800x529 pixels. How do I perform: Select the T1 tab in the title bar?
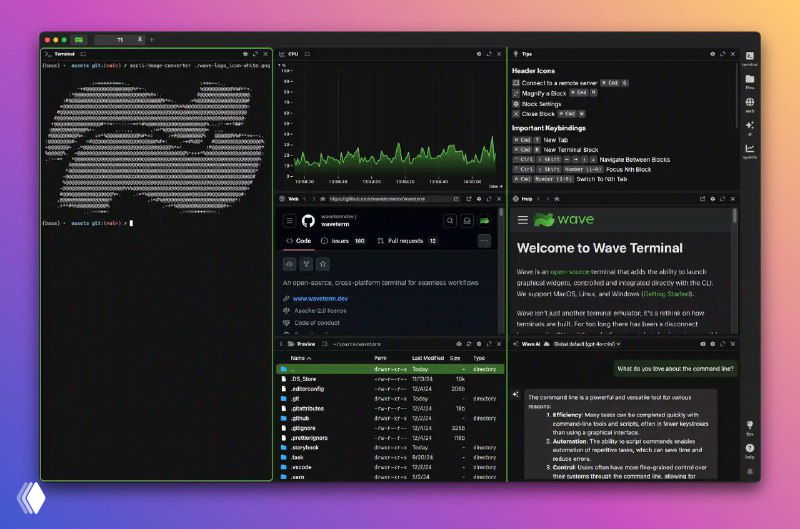coord(120,39)
